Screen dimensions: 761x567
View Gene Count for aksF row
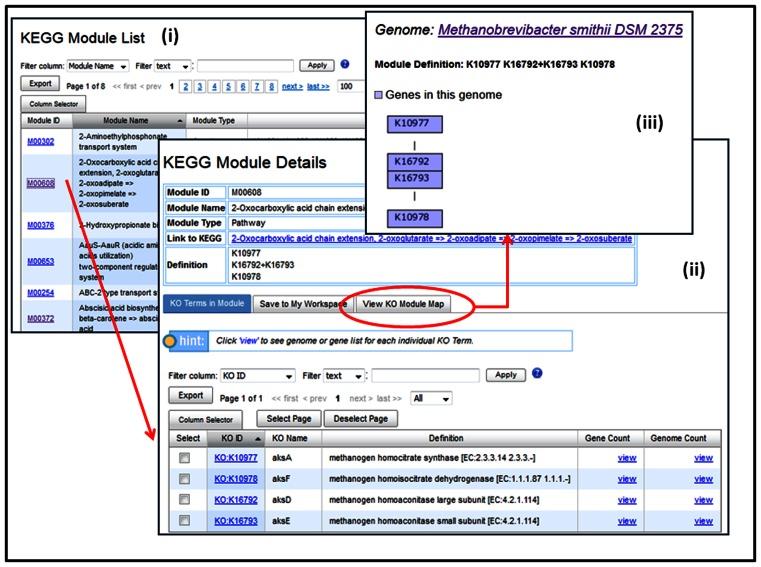click(x=627, y=479)
